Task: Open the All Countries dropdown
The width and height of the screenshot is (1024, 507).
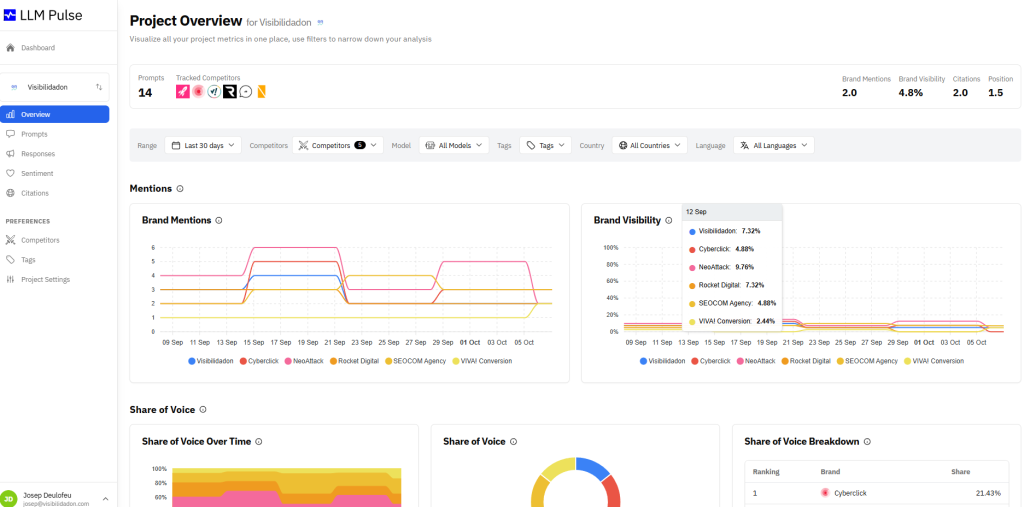Action: point(649,145)
